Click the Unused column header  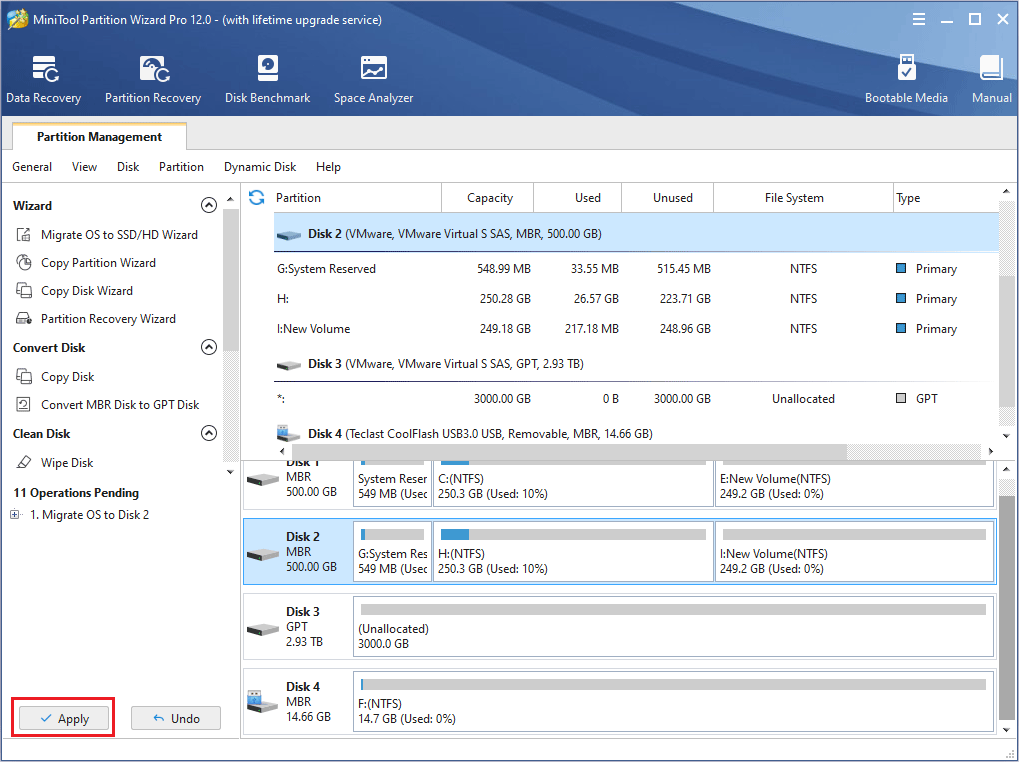tap(667, 197)
